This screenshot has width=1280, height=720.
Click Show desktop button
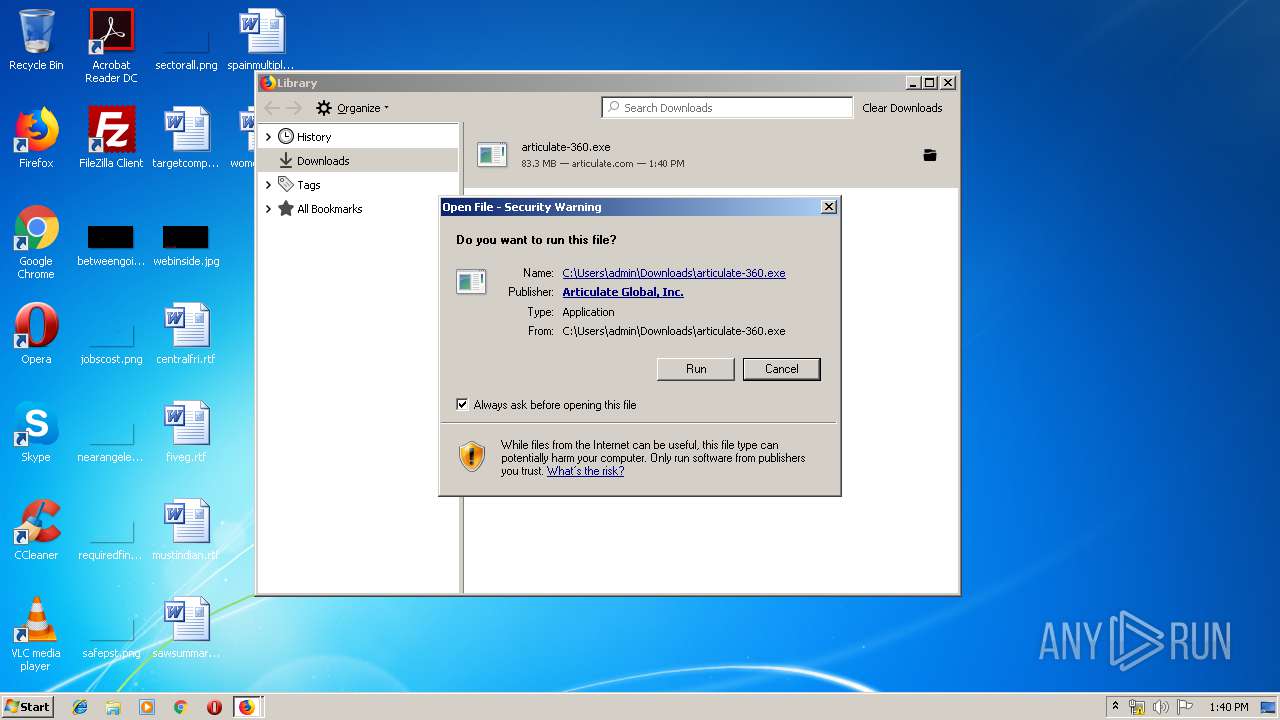coord(1268,707)
